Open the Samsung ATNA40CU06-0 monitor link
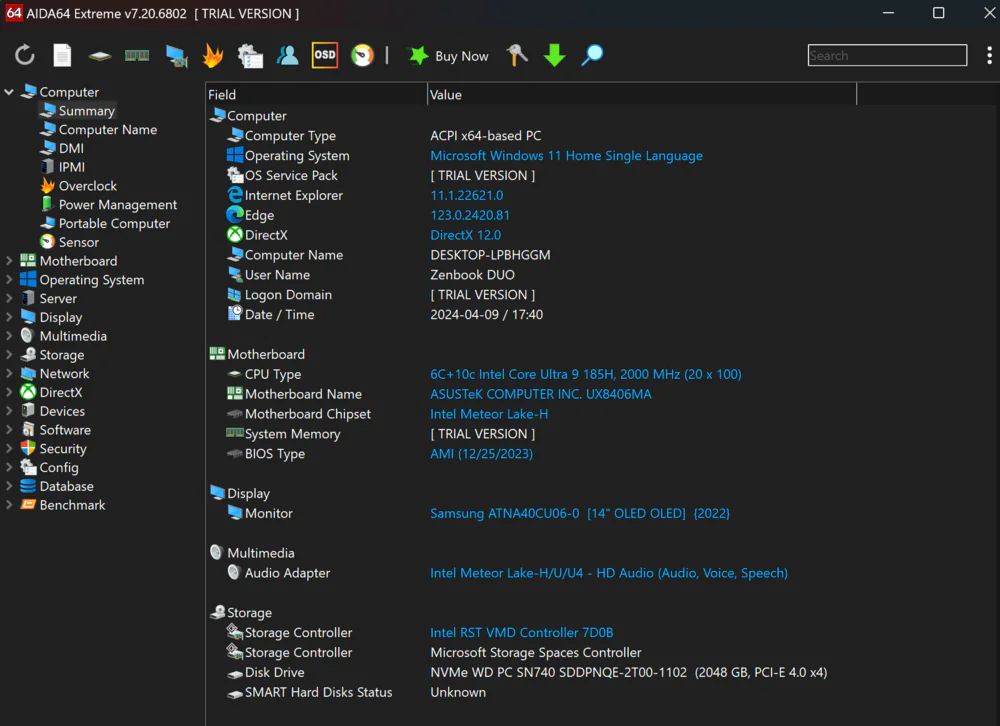Image resolution: width=1000 pixels, height=726 pixels. [580, 514]
